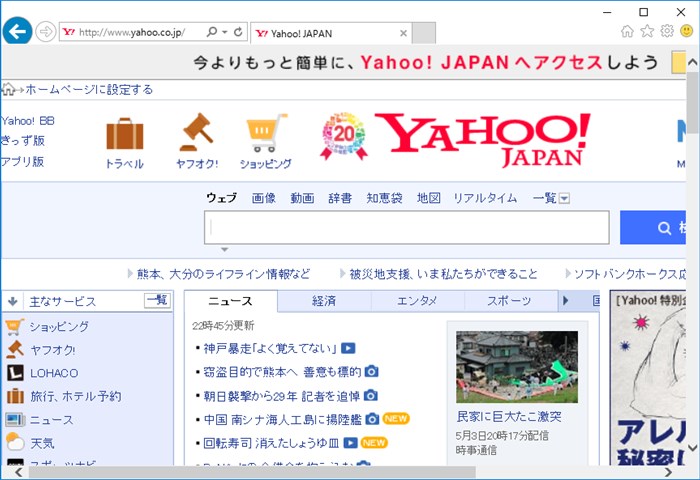Viewport: 700px width, 480px height.
Task: Expand the small arrow below search box
Action: pyautogui.click(x=225, y=250)
